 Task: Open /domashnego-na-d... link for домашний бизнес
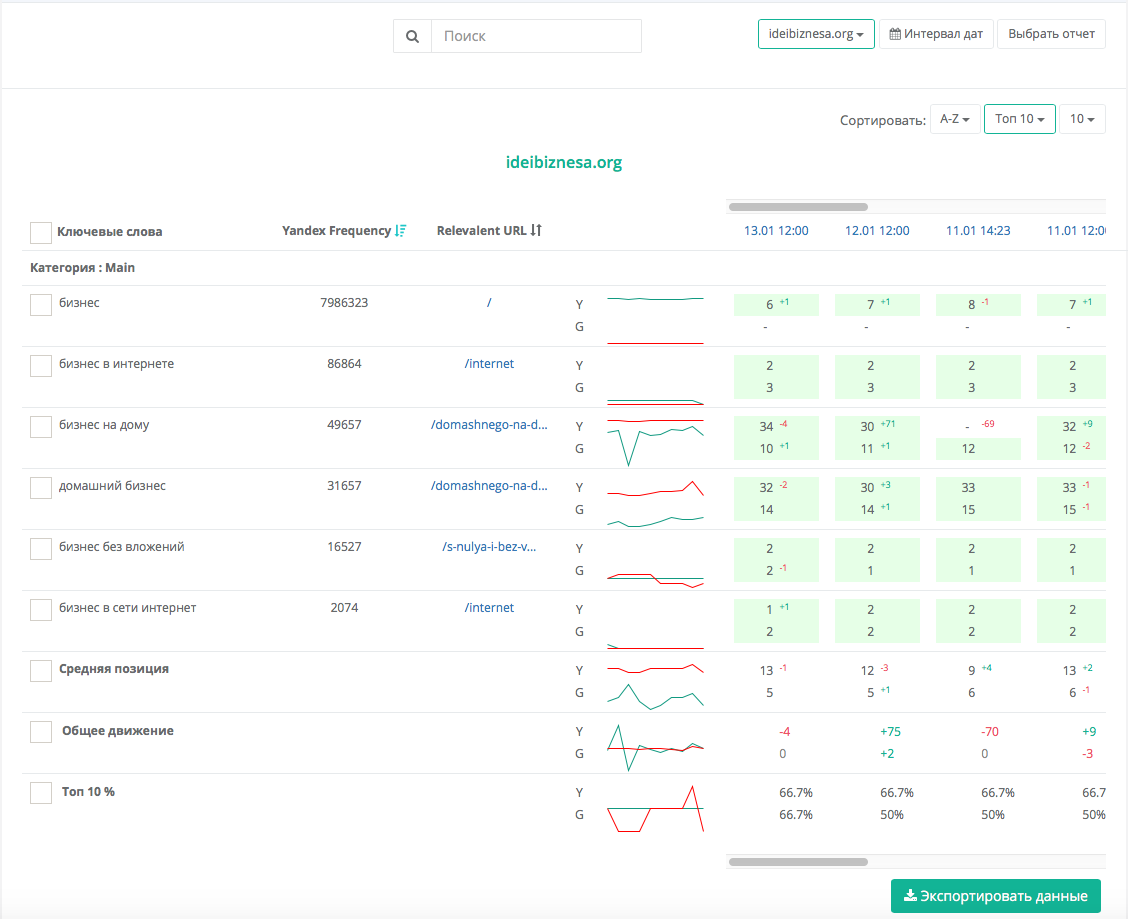[489, 486]
